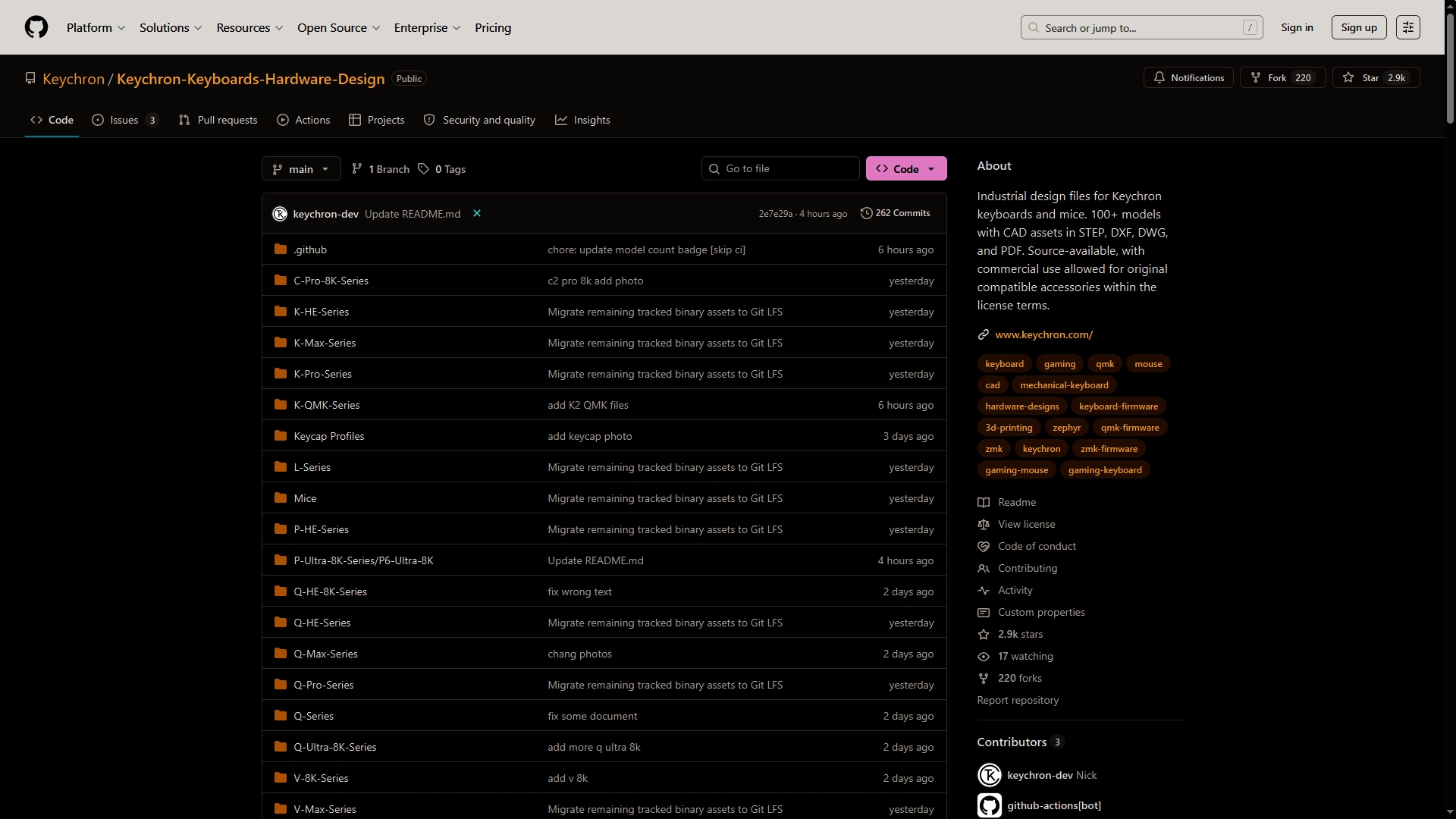Click the Sign up button
1456x819 pixels.
point(1359,27)
